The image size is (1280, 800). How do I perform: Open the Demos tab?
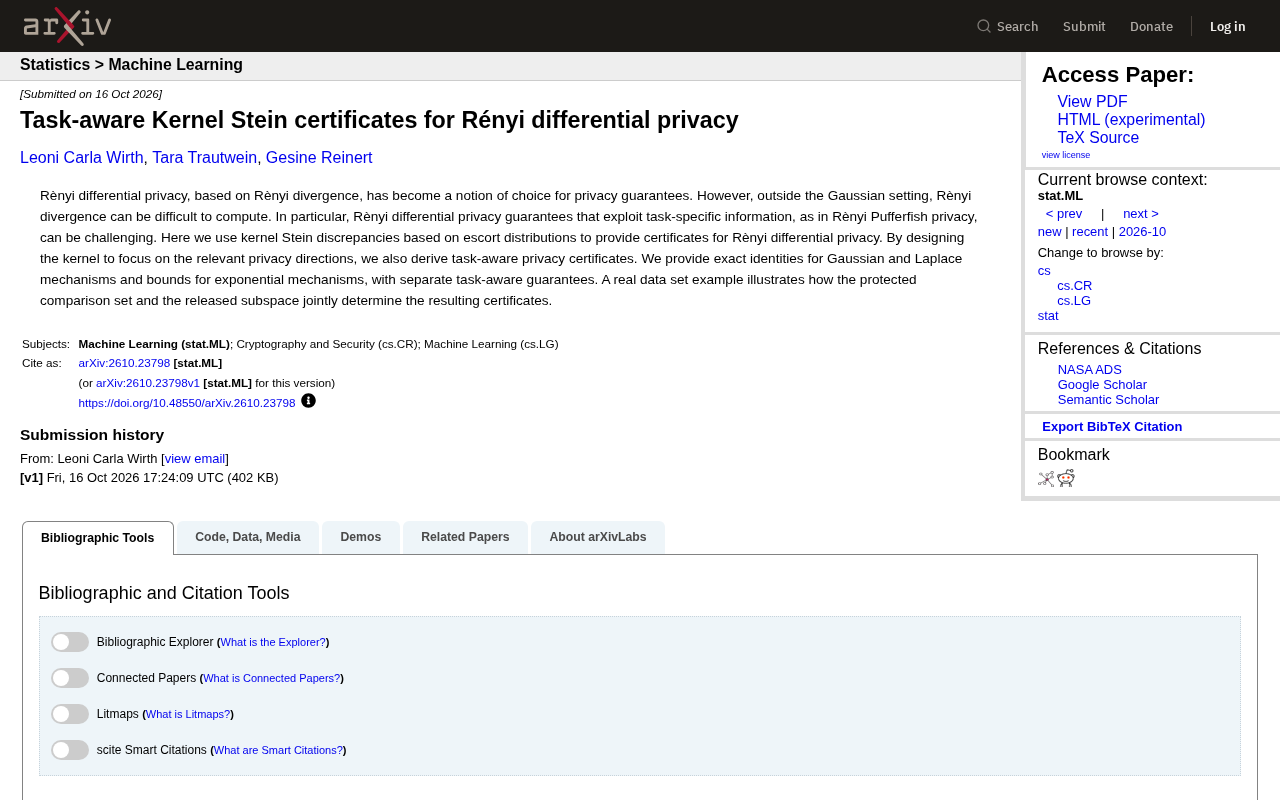coord(361,537)
